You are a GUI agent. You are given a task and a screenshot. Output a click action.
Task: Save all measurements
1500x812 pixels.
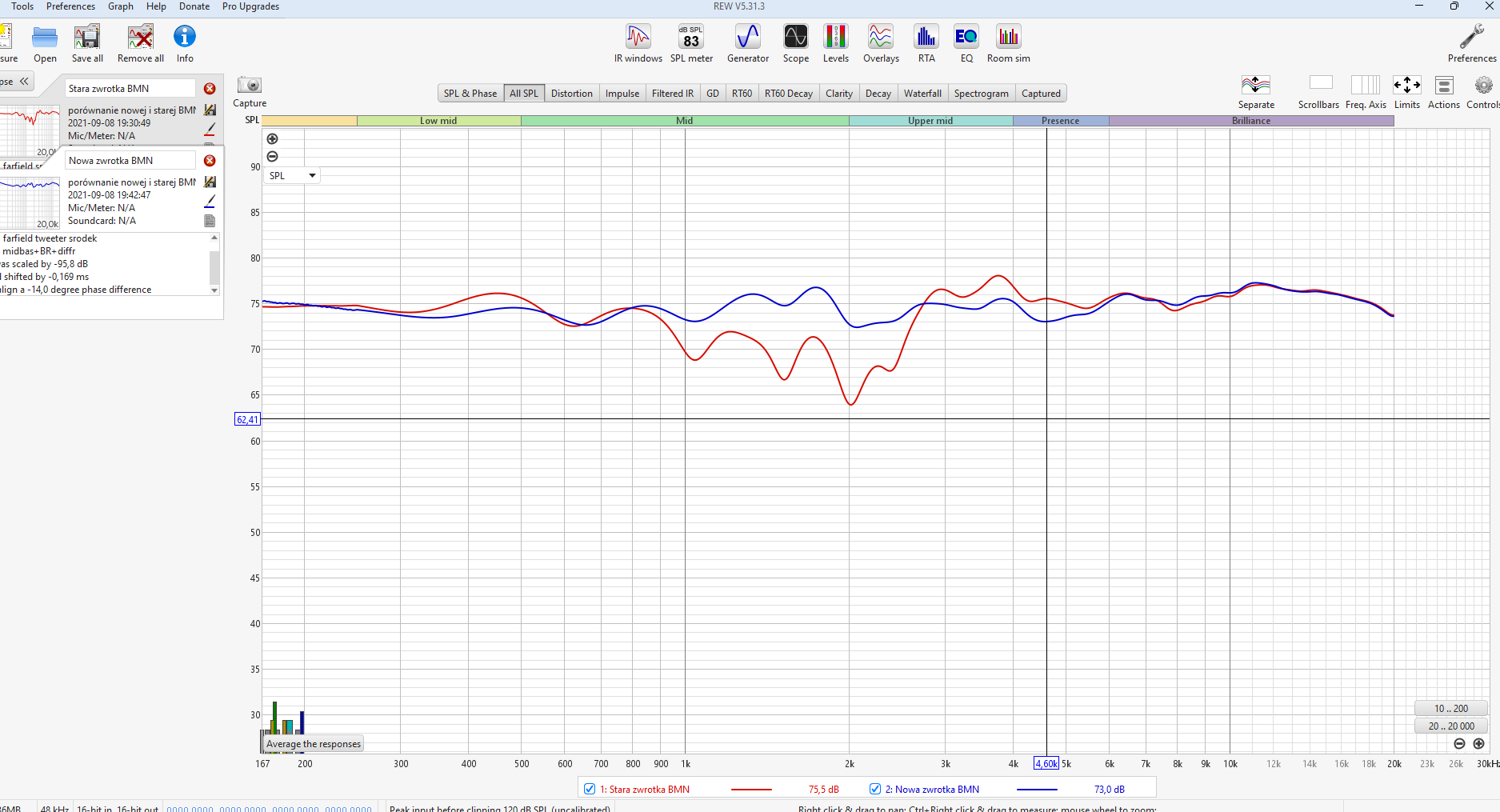pyautogui.click(x=87, y=43)
